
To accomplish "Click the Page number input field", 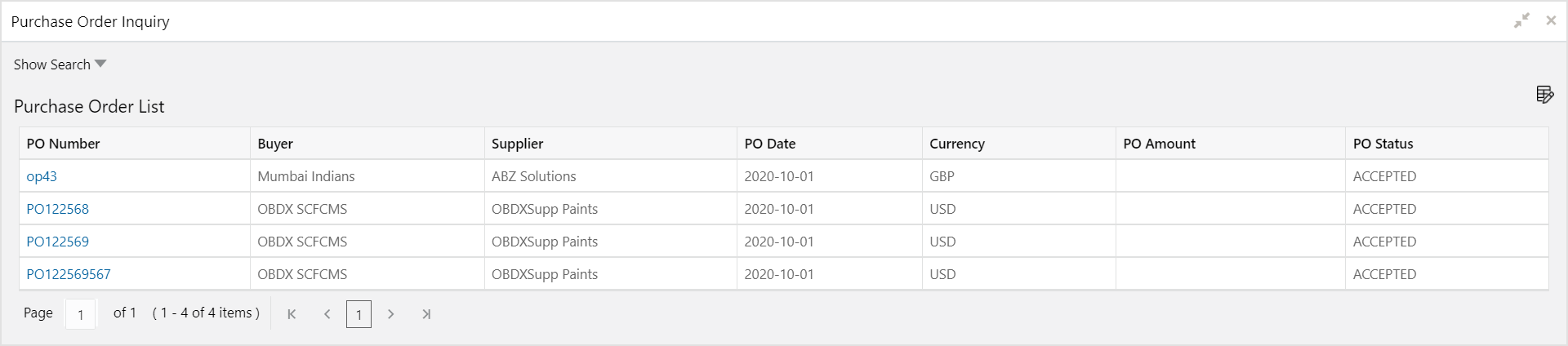I will (80, 314).
